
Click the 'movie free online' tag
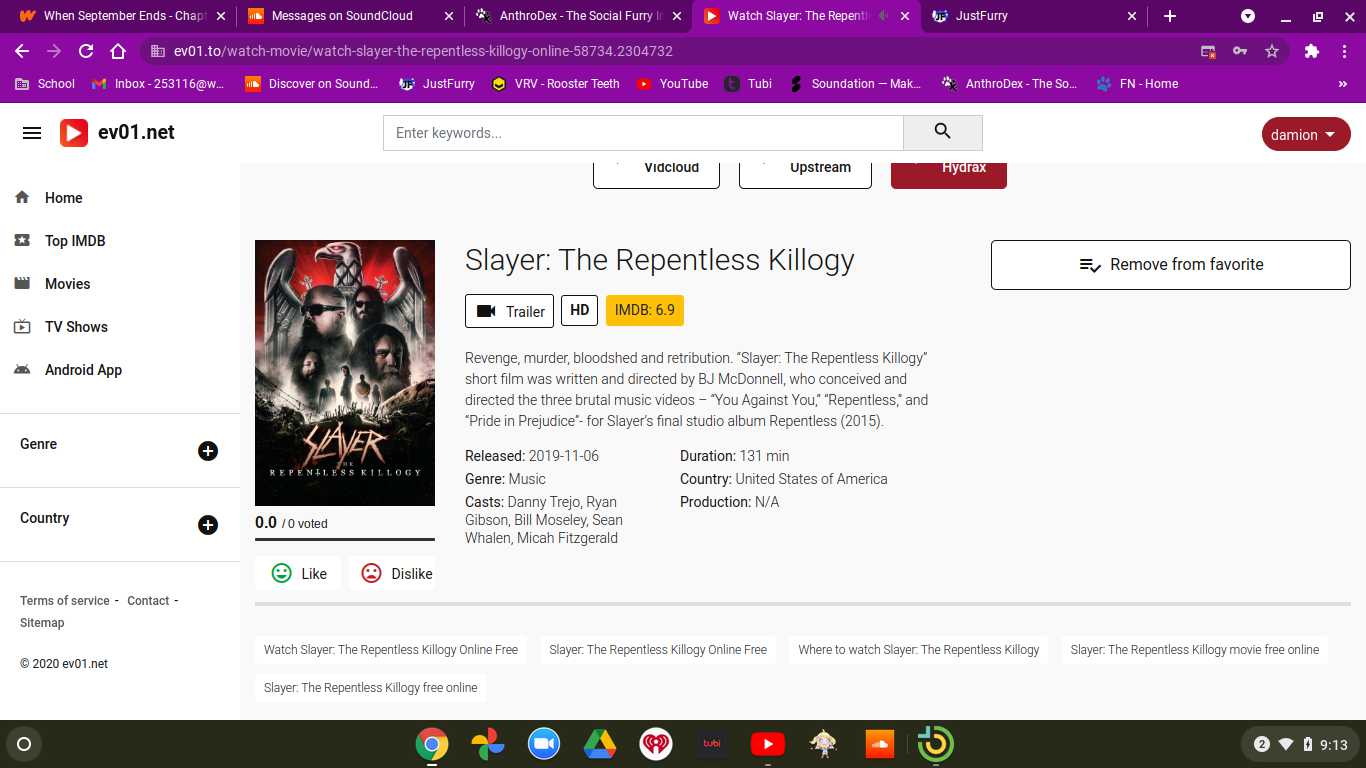pyautogui.click(x=1195, y=650)
